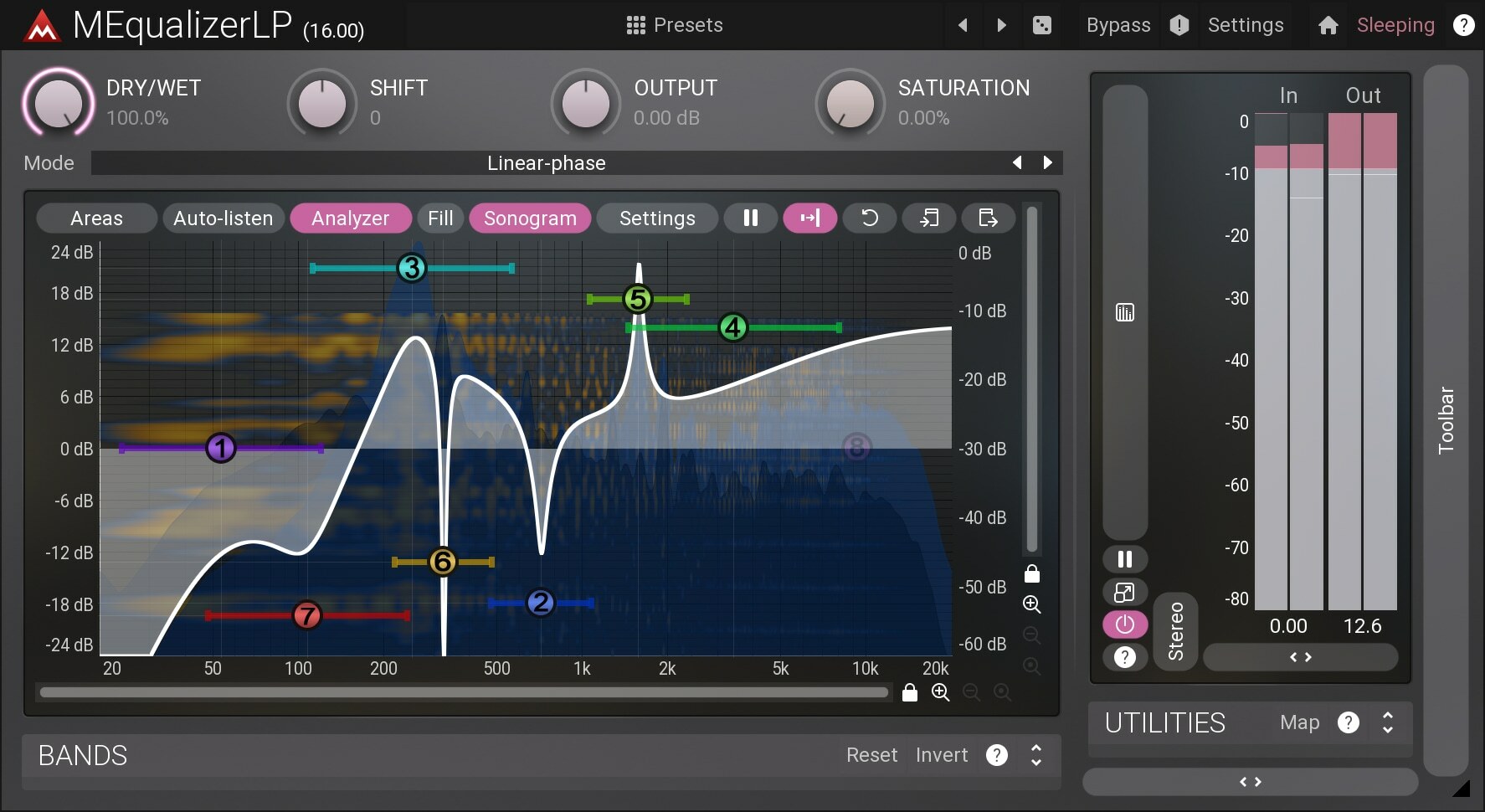Screen dimensions: 1485x812
Task: Open the Presets menu
Action: [676, 25]
